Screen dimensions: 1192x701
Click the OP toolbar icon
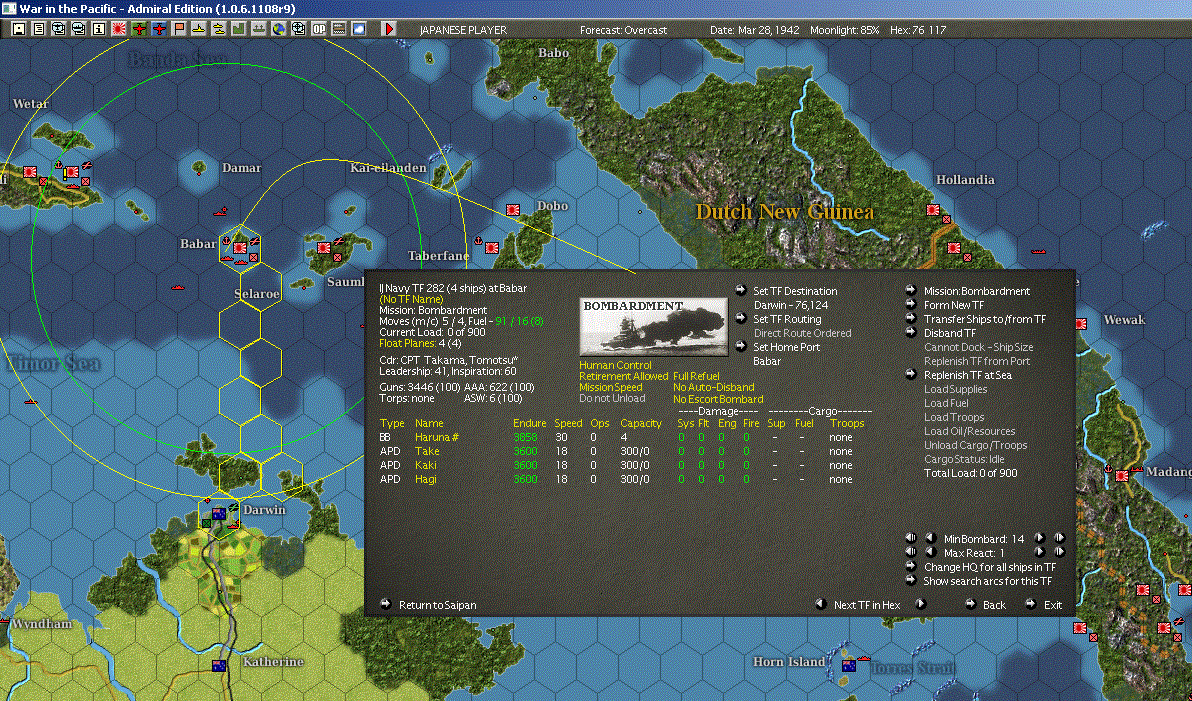pyautogui.click(x=319, y=29)
